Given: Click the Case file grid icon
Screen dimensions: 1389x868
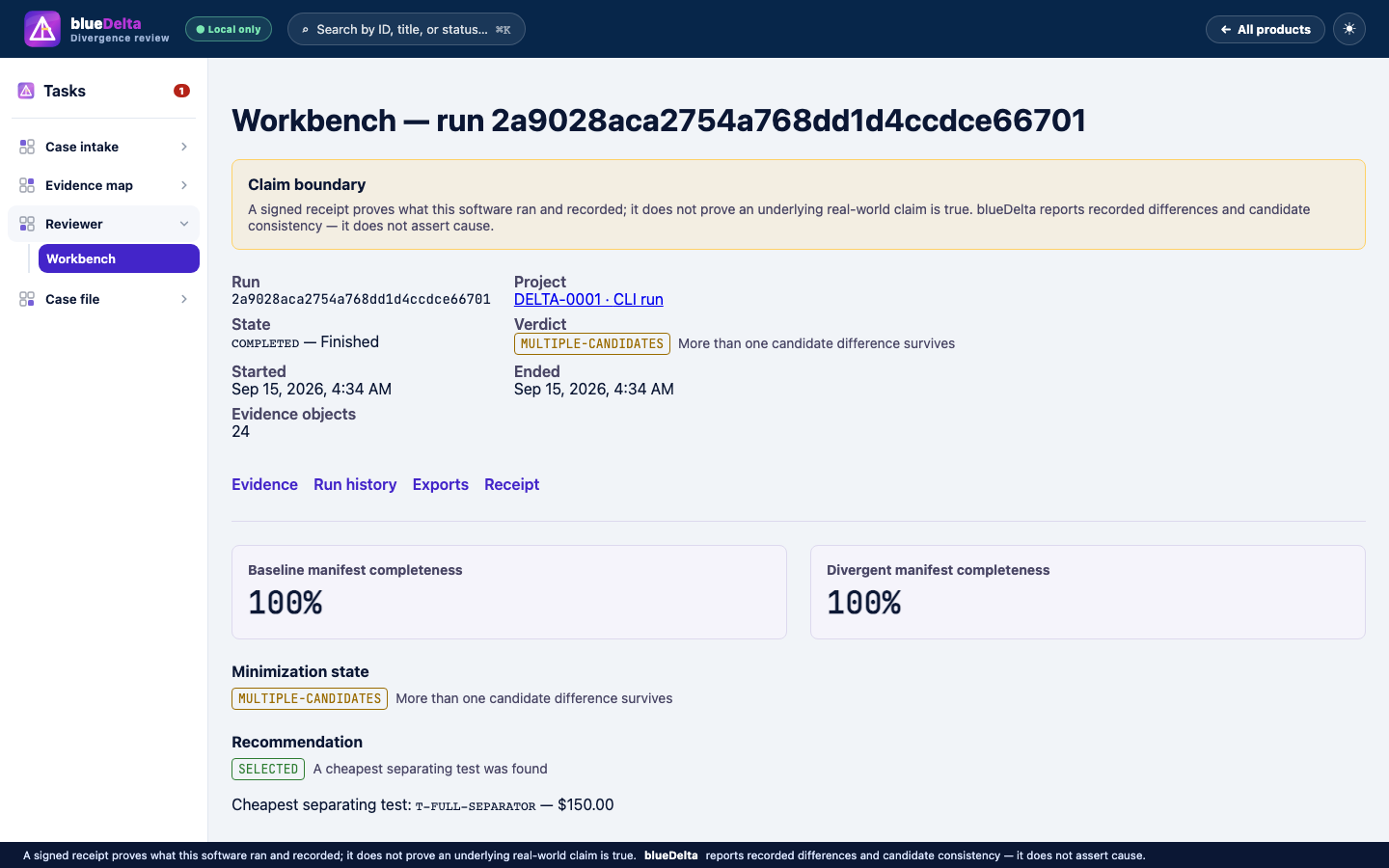Looking at the screenshot, I should [x=27, y=299].
